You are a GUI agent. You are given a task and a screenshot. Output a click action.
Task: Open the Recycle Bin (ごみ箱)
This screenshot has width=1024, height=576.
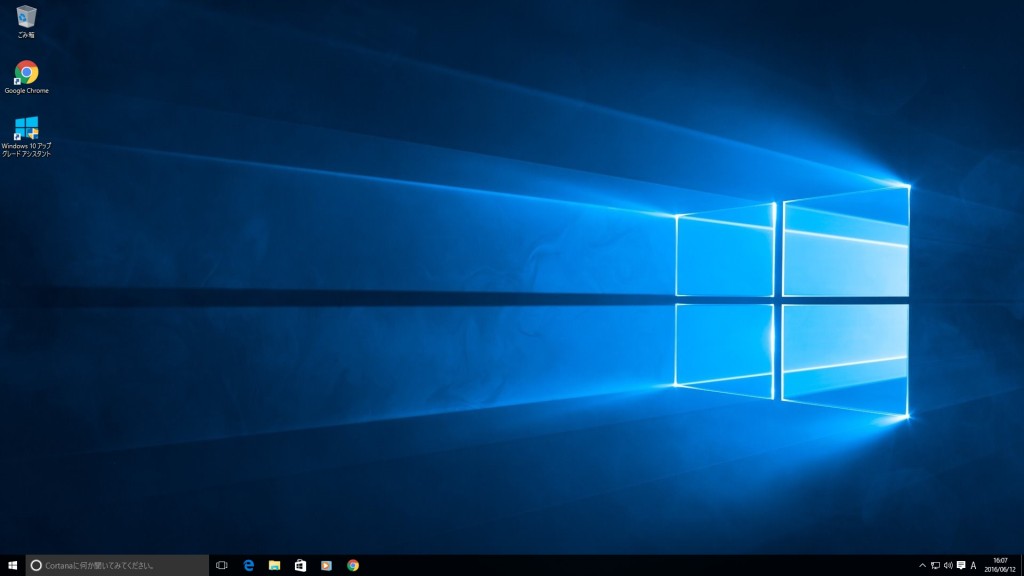(26, 18)
